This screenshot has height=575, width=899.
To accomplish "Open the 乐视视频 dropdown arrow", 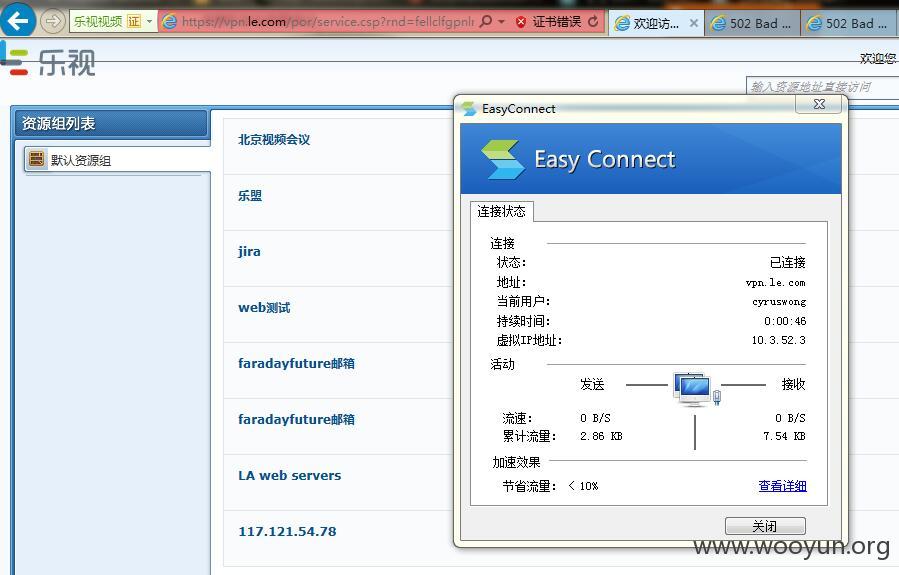I will [150, 22].
